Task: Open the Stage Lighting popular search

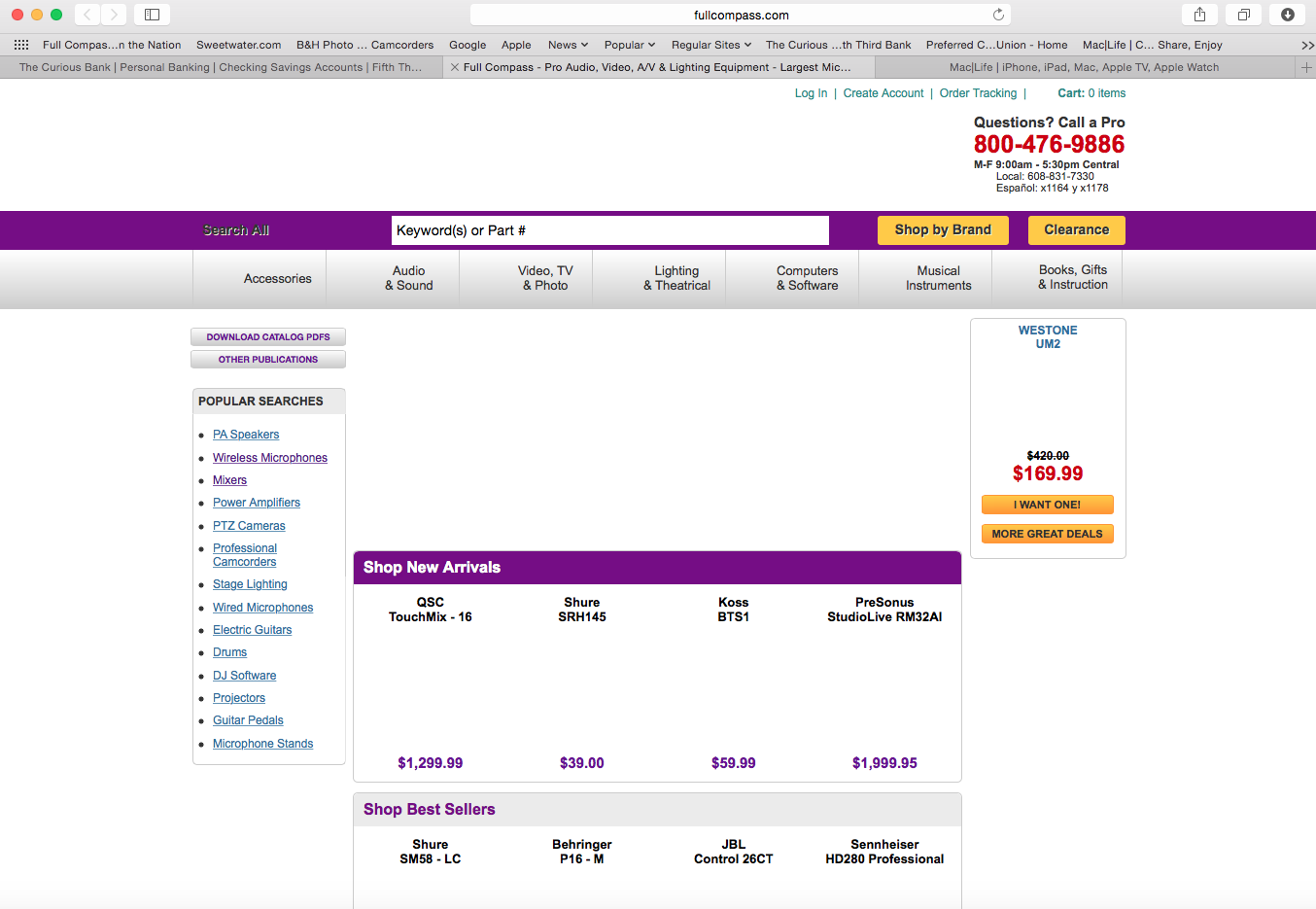Action: tap(250, 584)
